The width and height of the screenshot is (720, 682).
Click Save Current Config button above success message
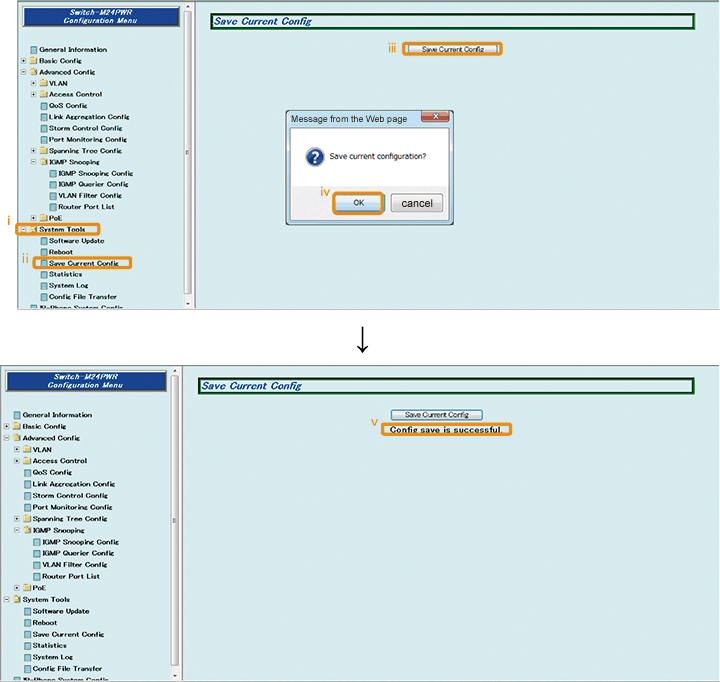tap(436, 414)
